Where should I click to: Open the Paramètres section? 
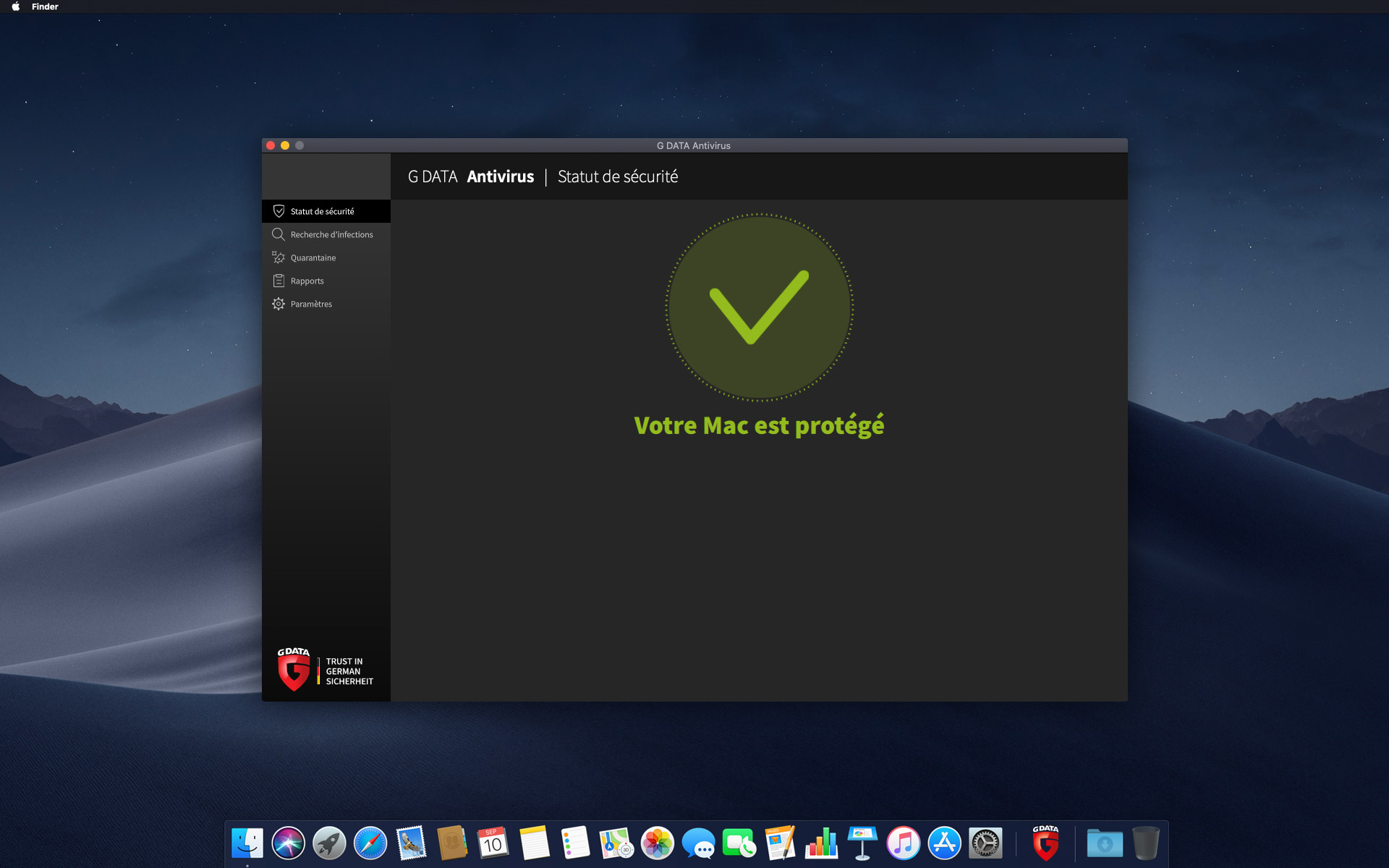(326, 304)
